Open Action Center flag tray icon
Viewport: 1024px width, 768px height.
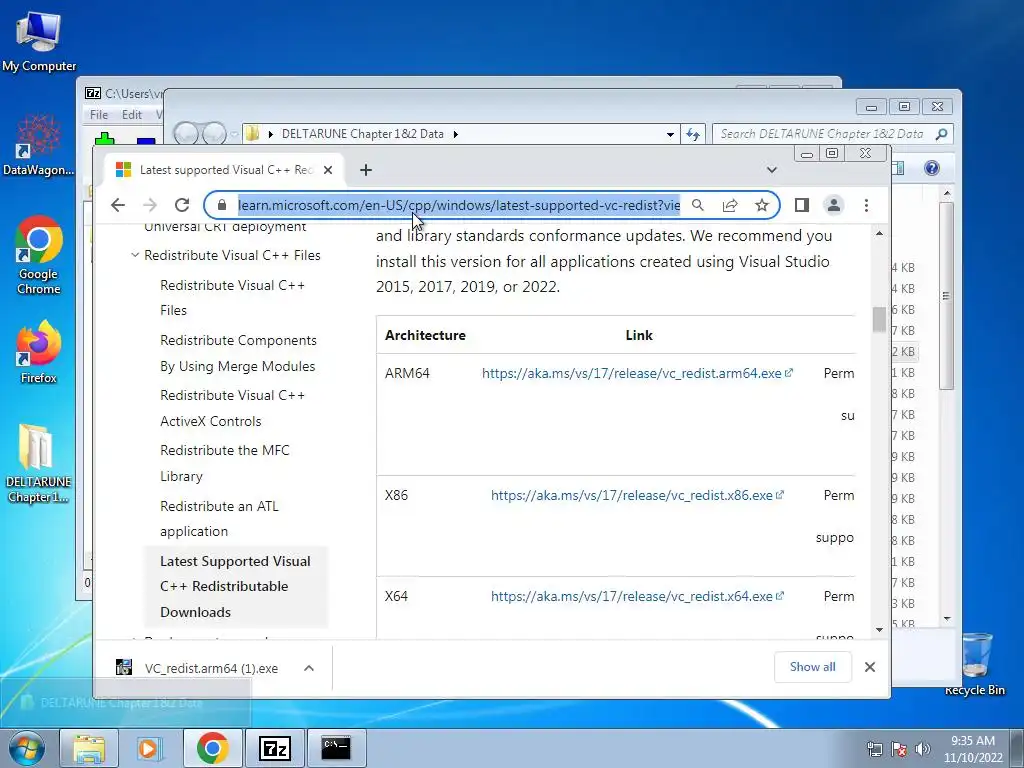click(899, 749)
